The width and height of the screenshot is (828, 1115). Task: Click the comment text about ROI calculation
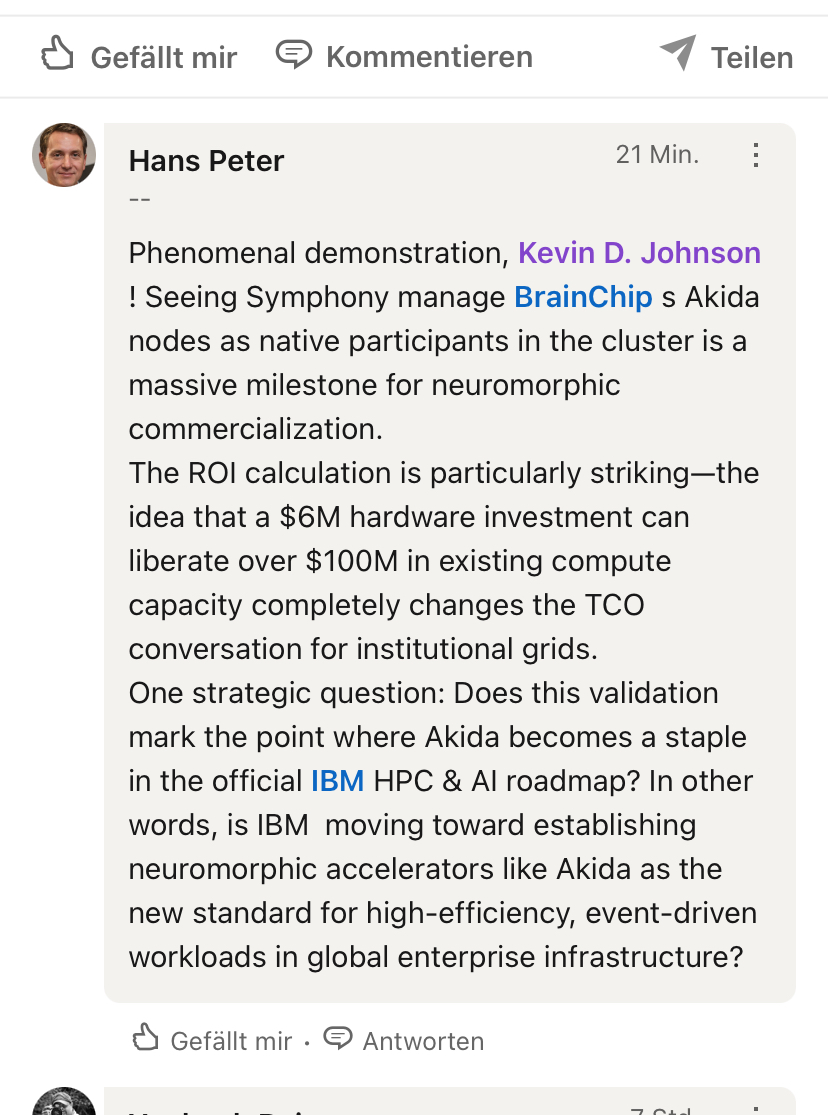[x=443, y=473]
